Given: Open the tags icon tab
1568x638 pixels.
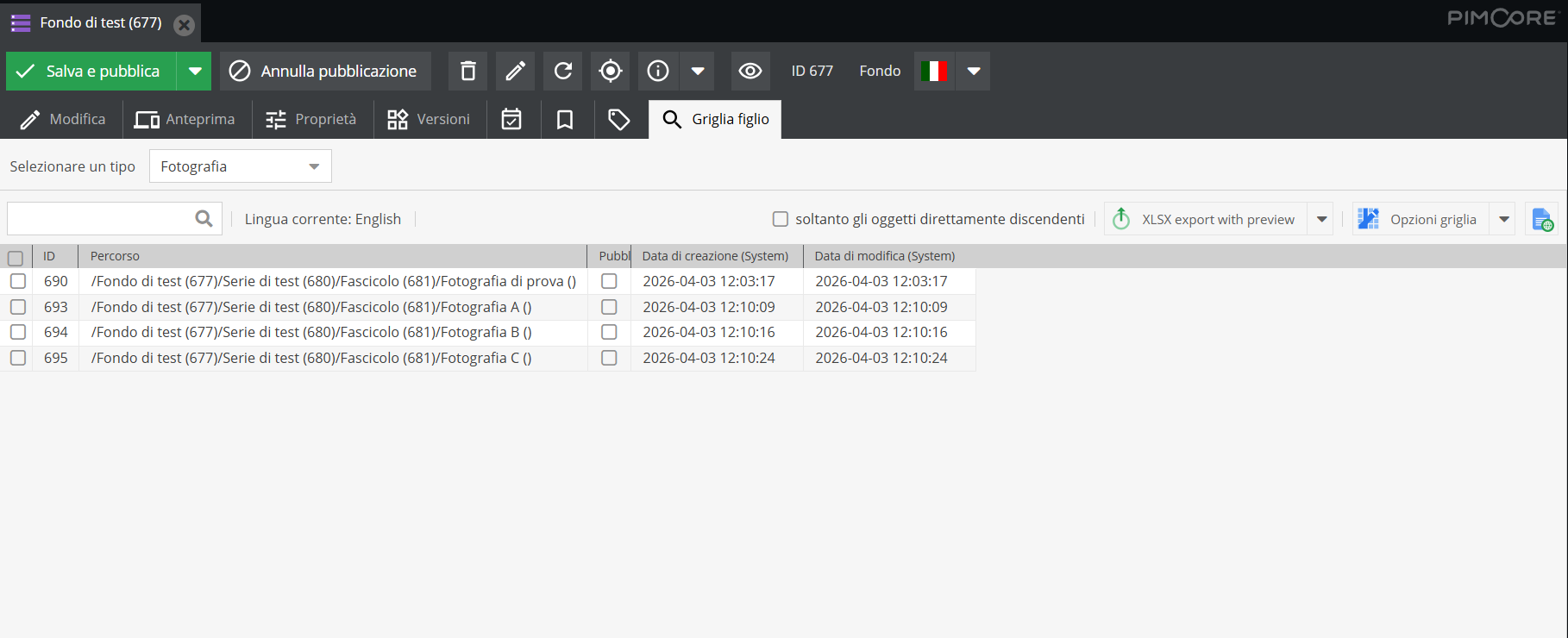Looking at the screenshot, I should tap(618, 119).
